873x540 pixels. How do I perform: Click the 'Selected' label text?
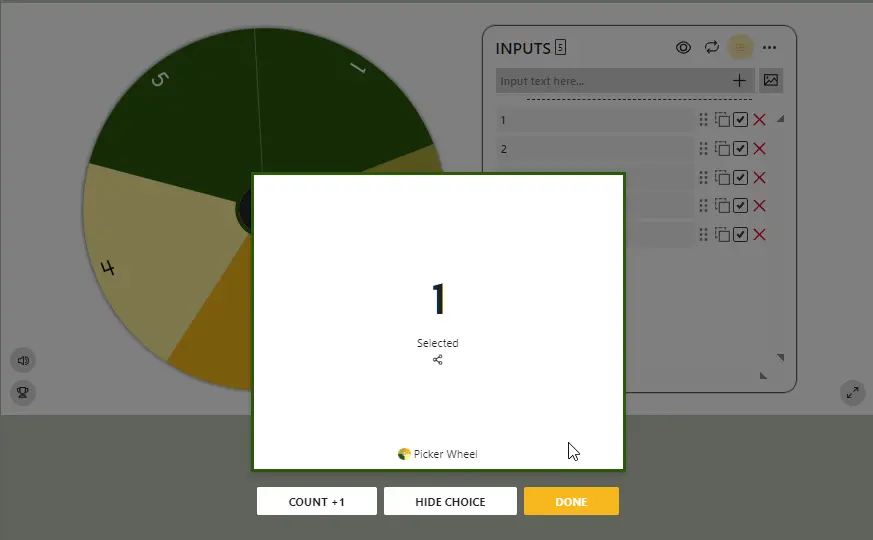[438, 343]
